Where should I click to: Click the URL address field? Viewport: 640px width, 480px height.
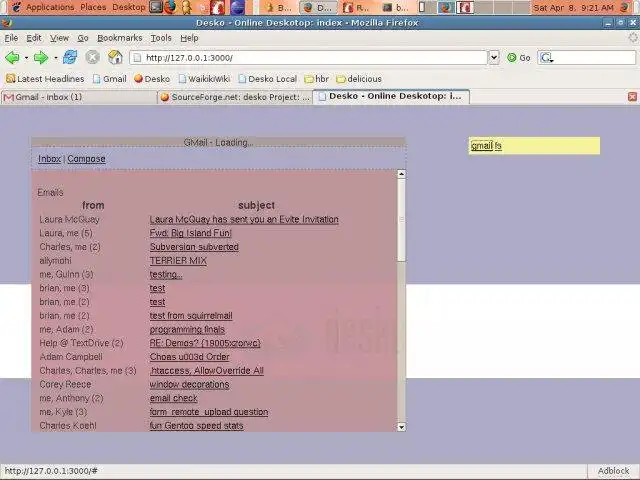[309, 58]
